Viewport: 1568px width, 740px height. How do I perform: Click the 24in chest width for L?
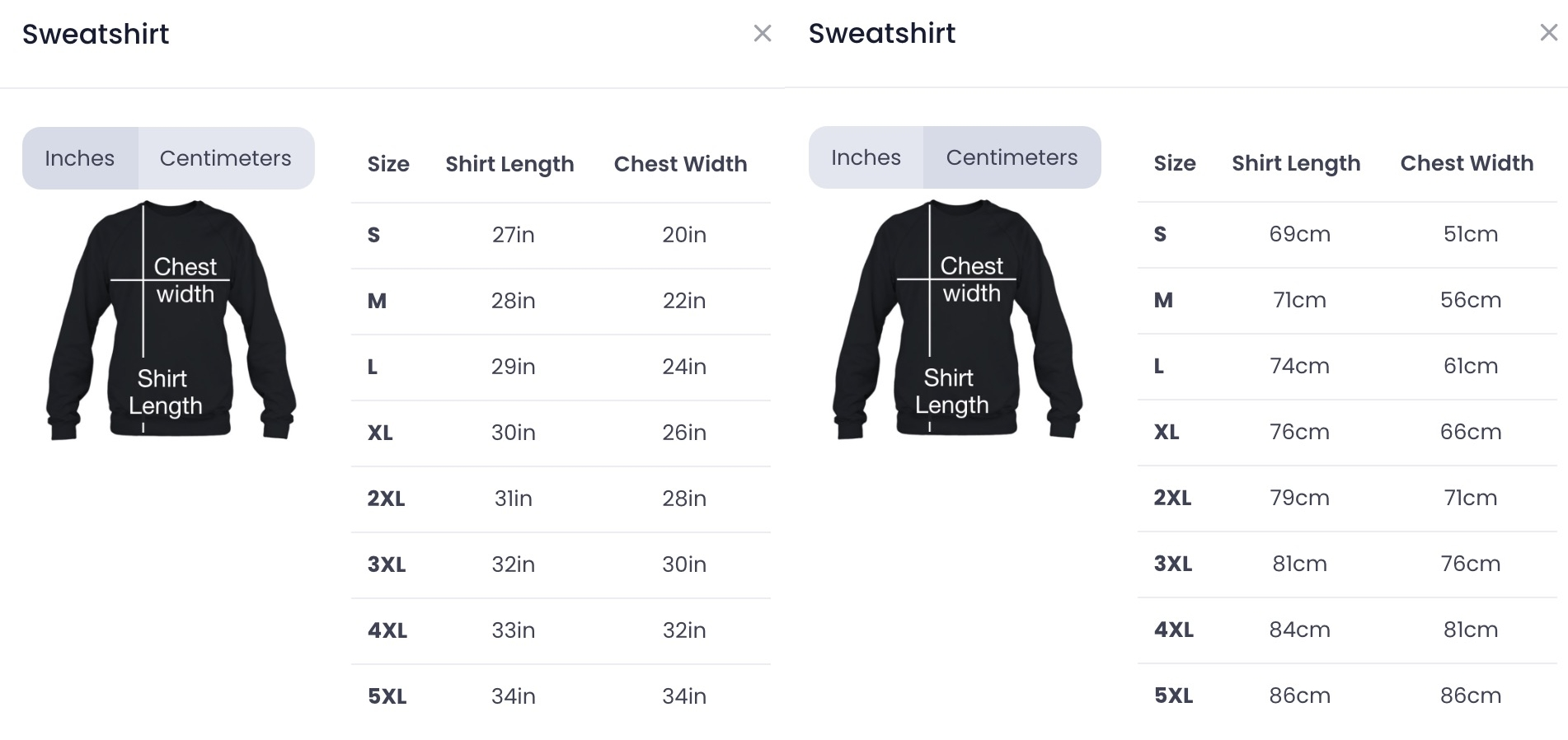684,367
